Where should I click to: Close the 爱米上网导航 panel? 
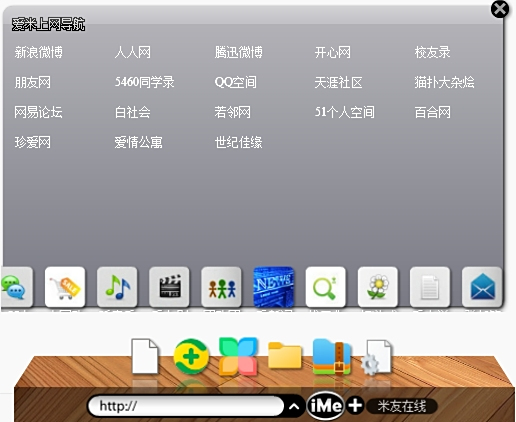point(500,9)
